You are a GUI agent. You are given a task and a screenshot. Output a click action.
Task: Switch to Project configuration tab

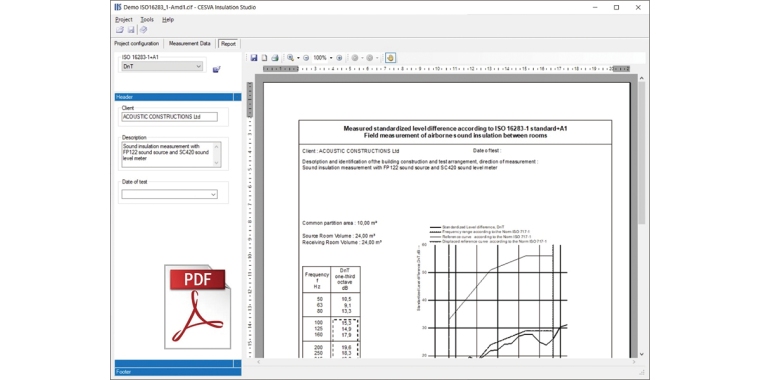coord(137,43)
